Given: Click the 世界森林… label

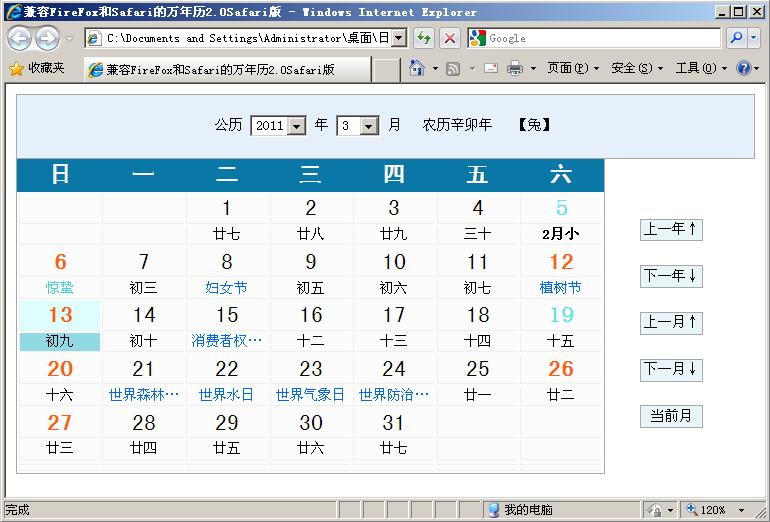Looking at the screenshot, I should pyautogui.click(x=143, y=394).
